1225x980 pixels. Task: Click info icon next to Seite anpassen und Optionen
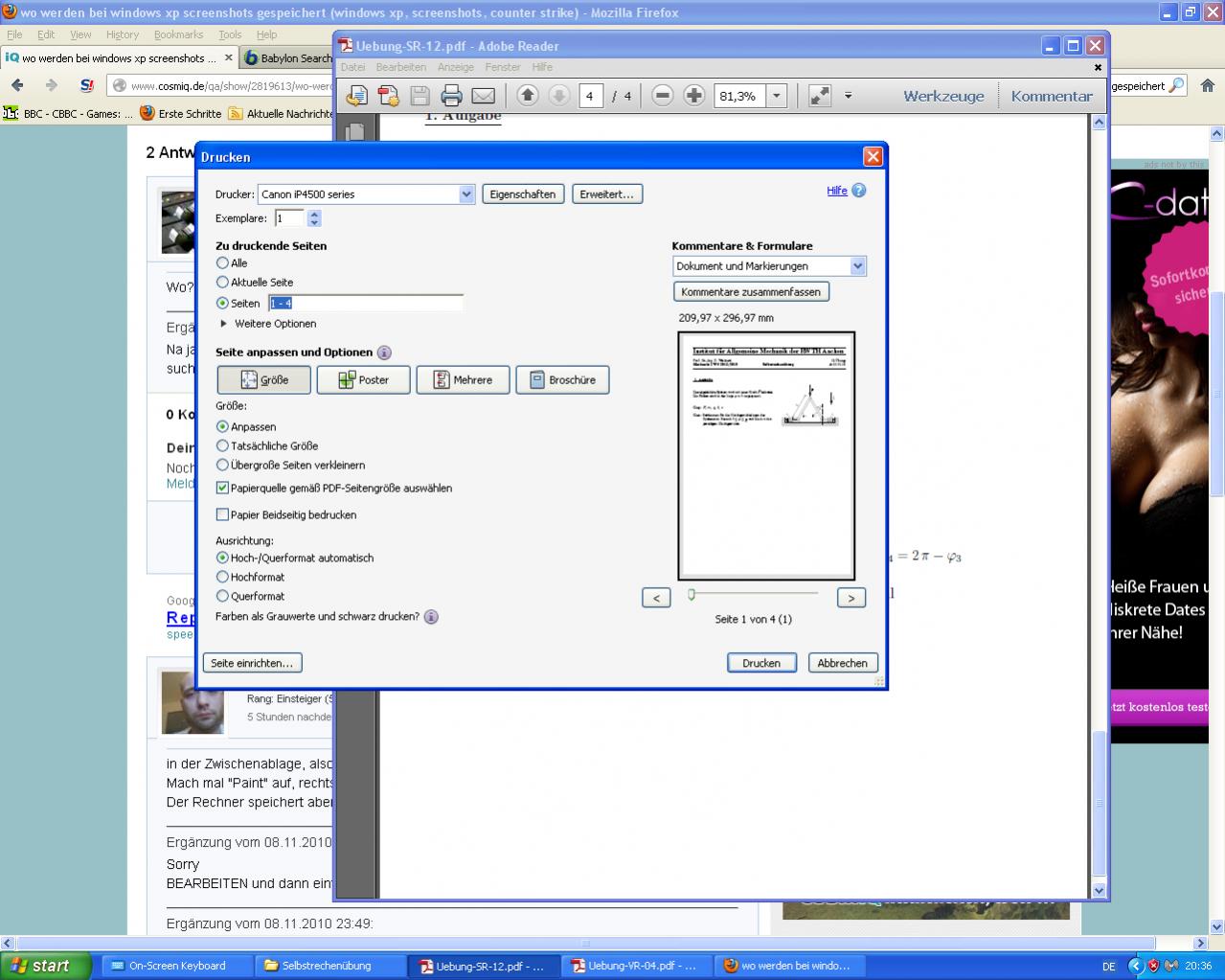click(384, 353)
